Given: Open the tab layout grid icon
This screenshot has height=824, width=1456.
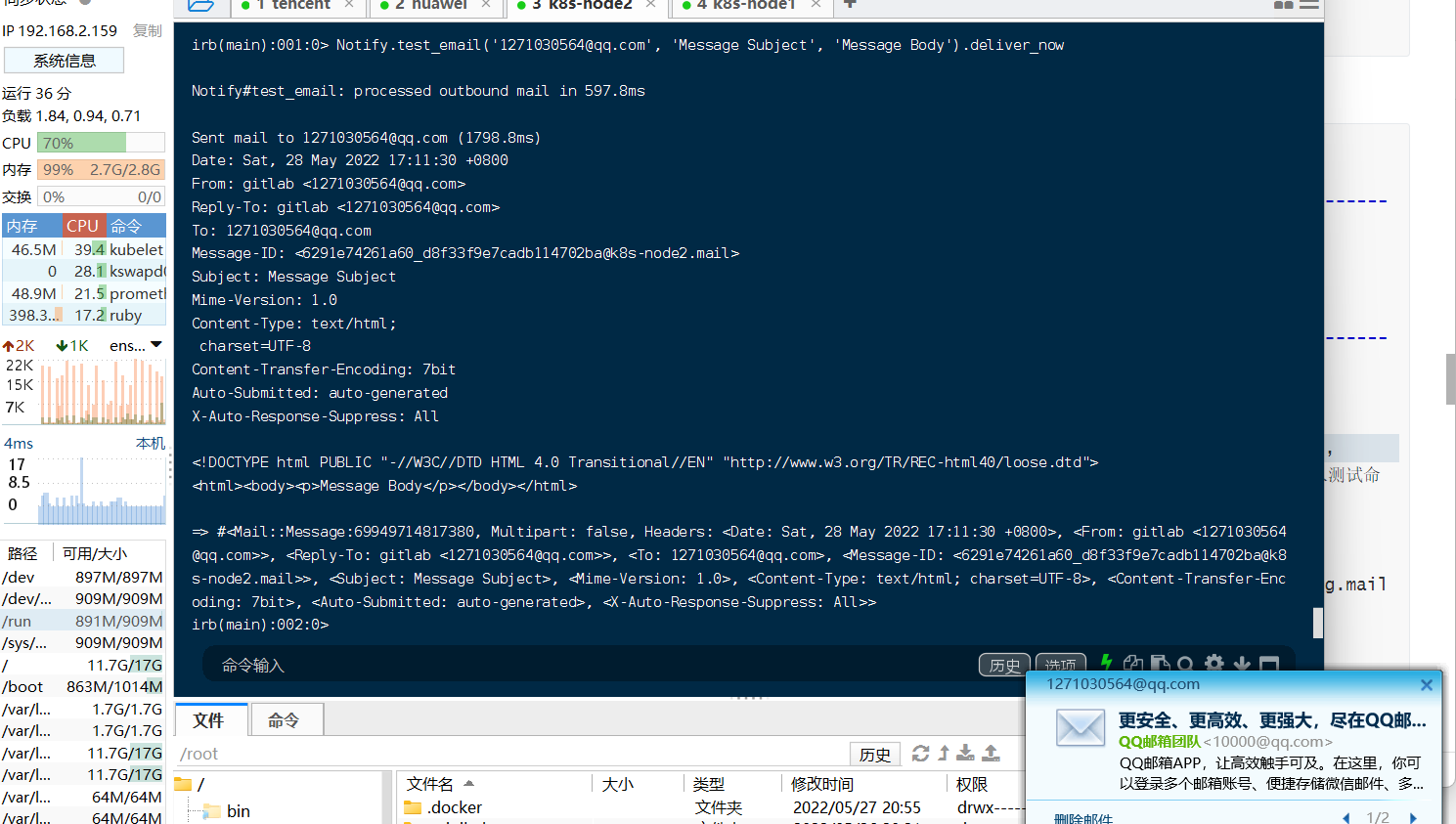Looking at the screenshot, I should pyautogui.click(x=1284, y=5).
